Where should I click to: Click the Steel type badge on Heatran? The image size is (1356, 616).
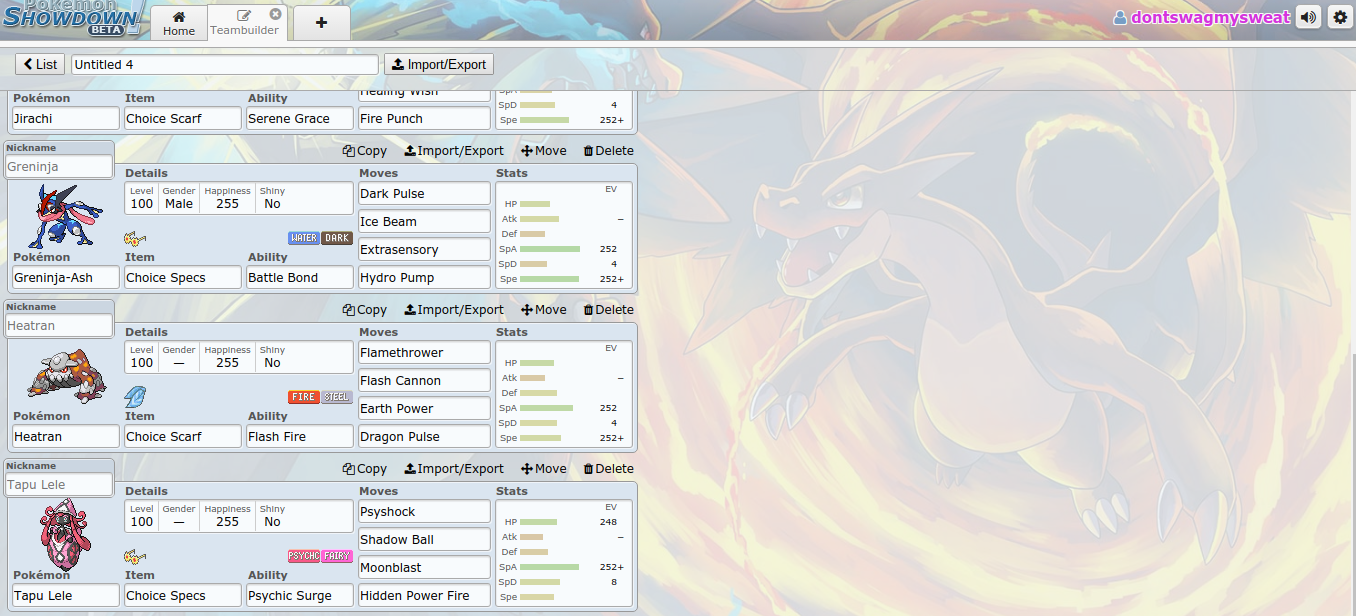tap(337, 397)
